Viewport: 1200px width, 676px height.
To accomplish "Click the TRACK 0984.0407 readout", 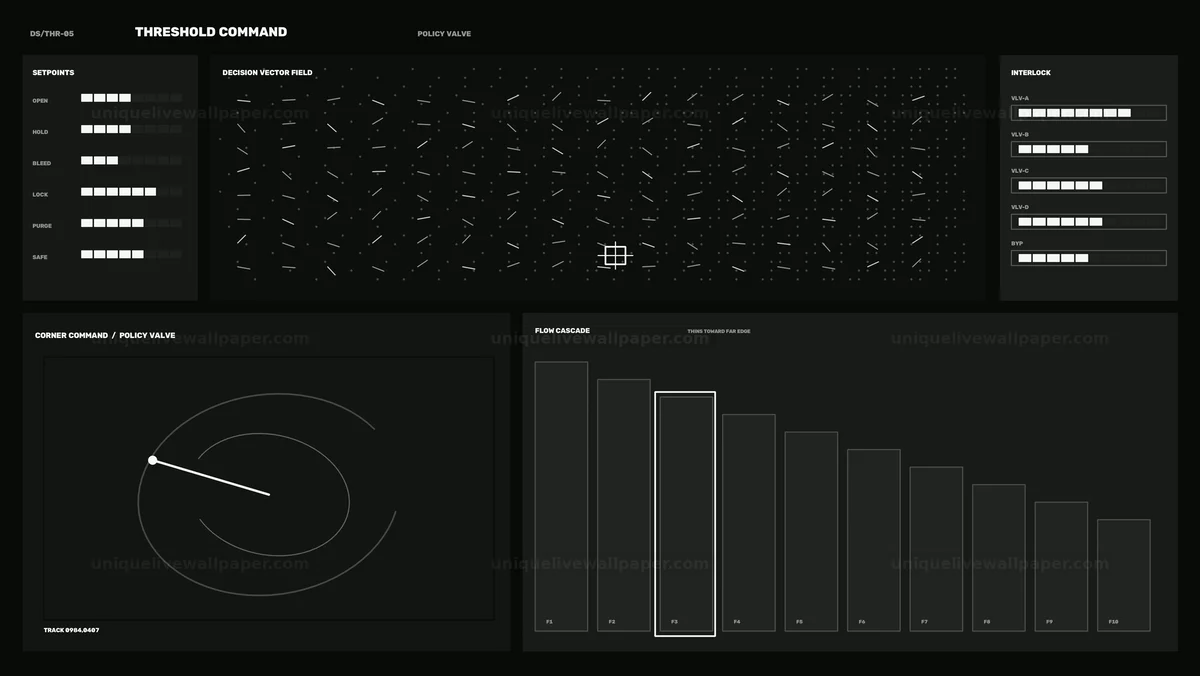I will [x=71, y=630].
